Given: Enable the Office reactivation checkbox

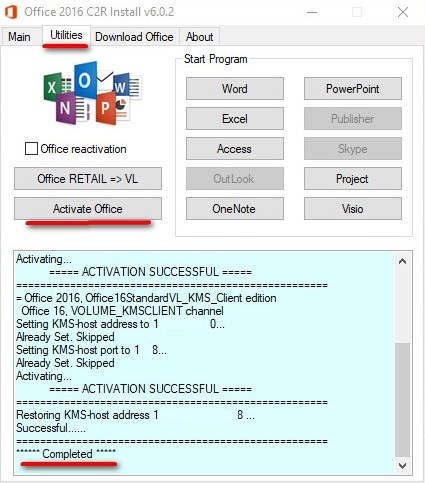Looking at the screenshot, I should (31, 149).
